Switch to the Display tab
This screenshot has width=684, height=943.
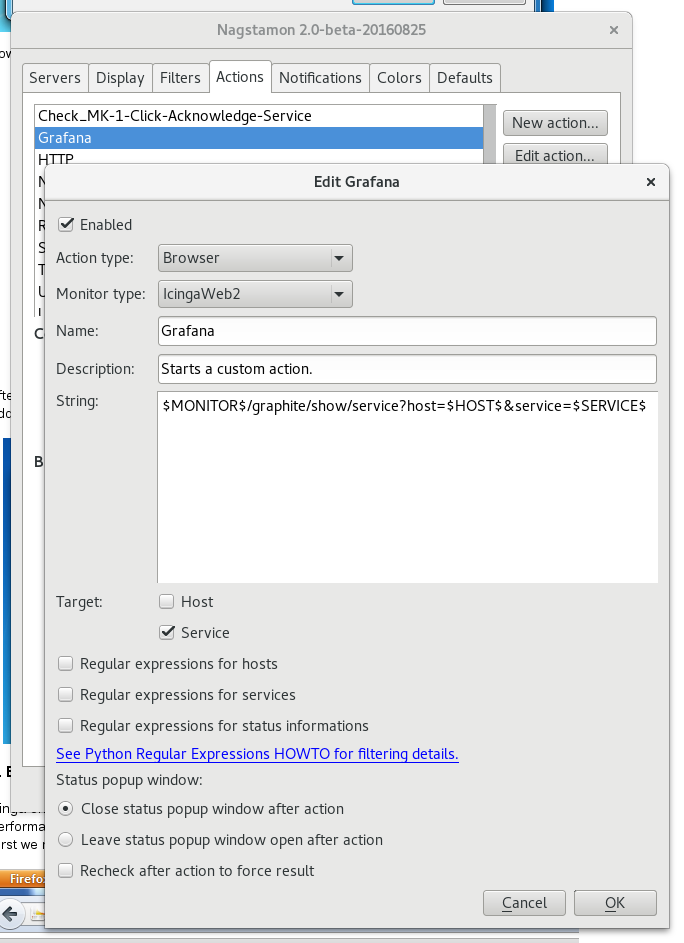120,78
